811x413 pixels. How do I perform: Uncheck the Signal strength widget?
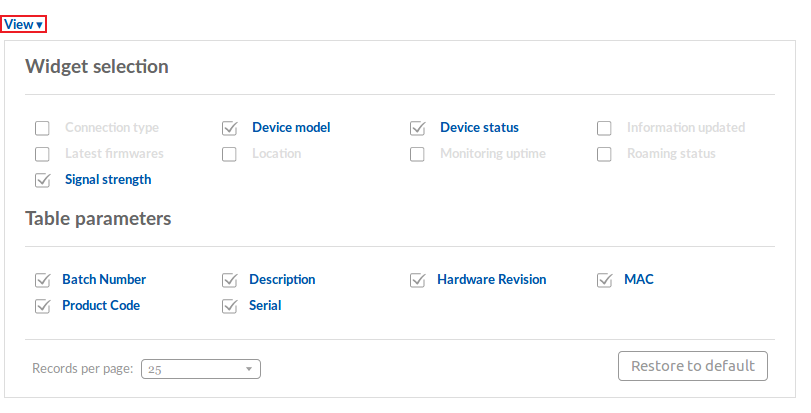(x=42, y=180)
